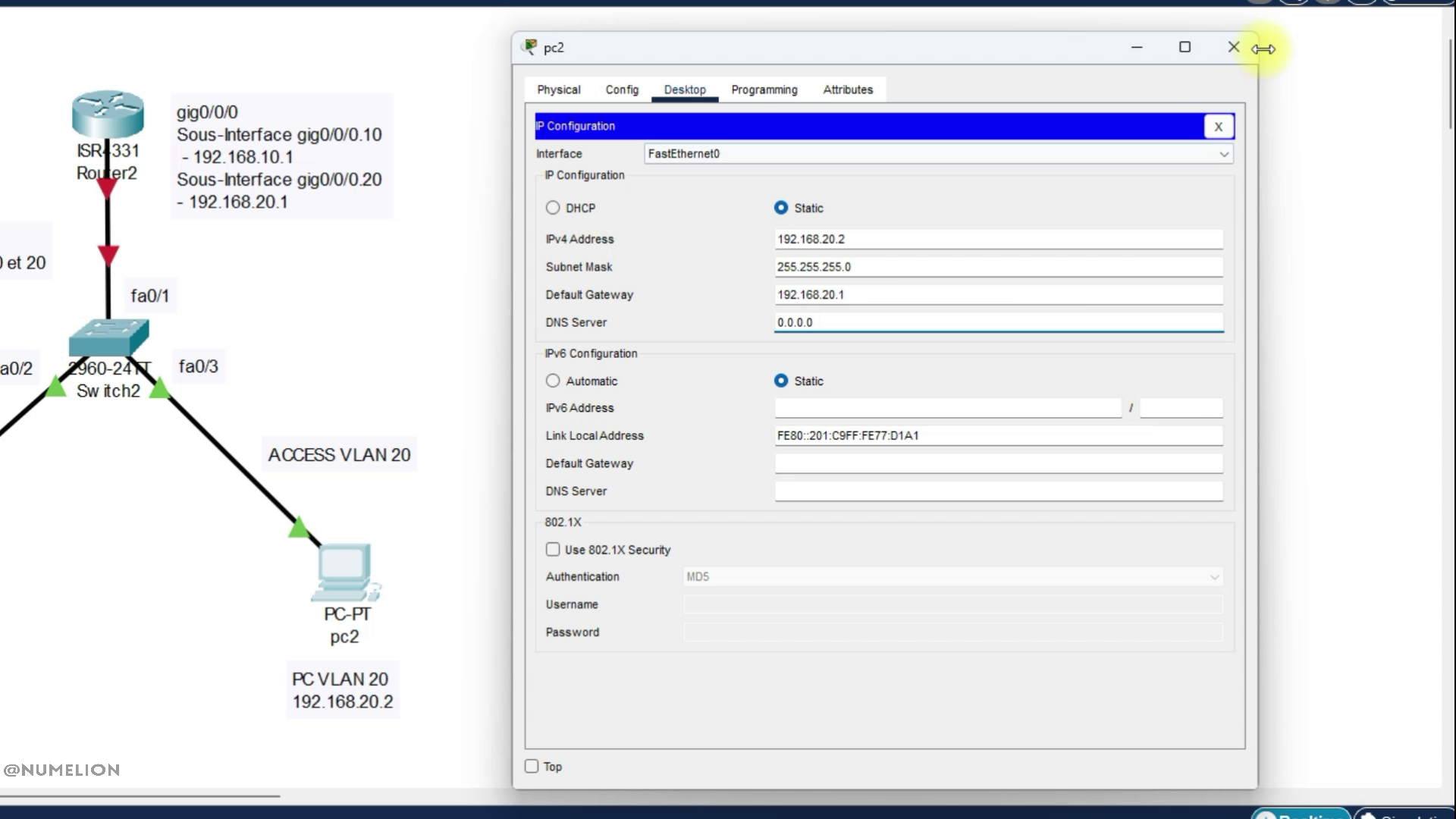Switch to the Config tab
Screen dimensions: 1456x819
622,89
